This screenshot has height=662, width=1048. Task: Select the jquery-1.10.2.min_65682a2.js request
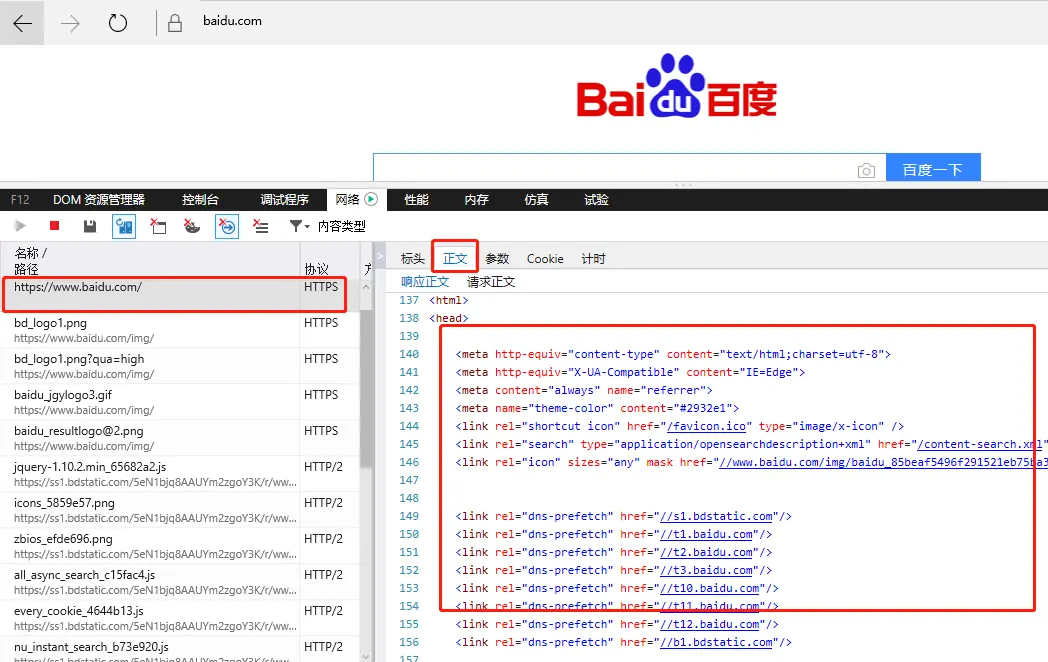point(180,474)
